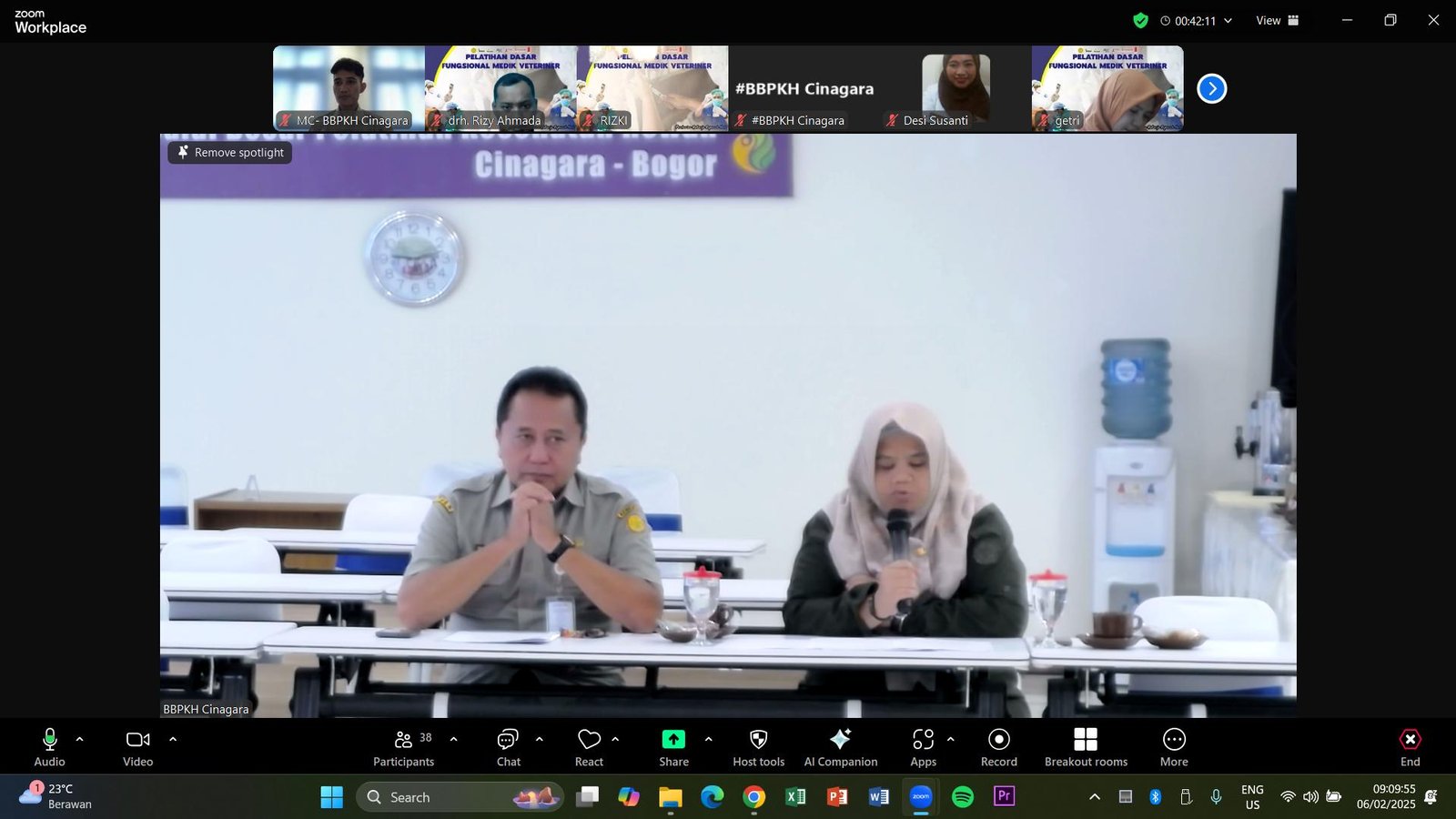Open Host tools shield icon

click(758, 747)
